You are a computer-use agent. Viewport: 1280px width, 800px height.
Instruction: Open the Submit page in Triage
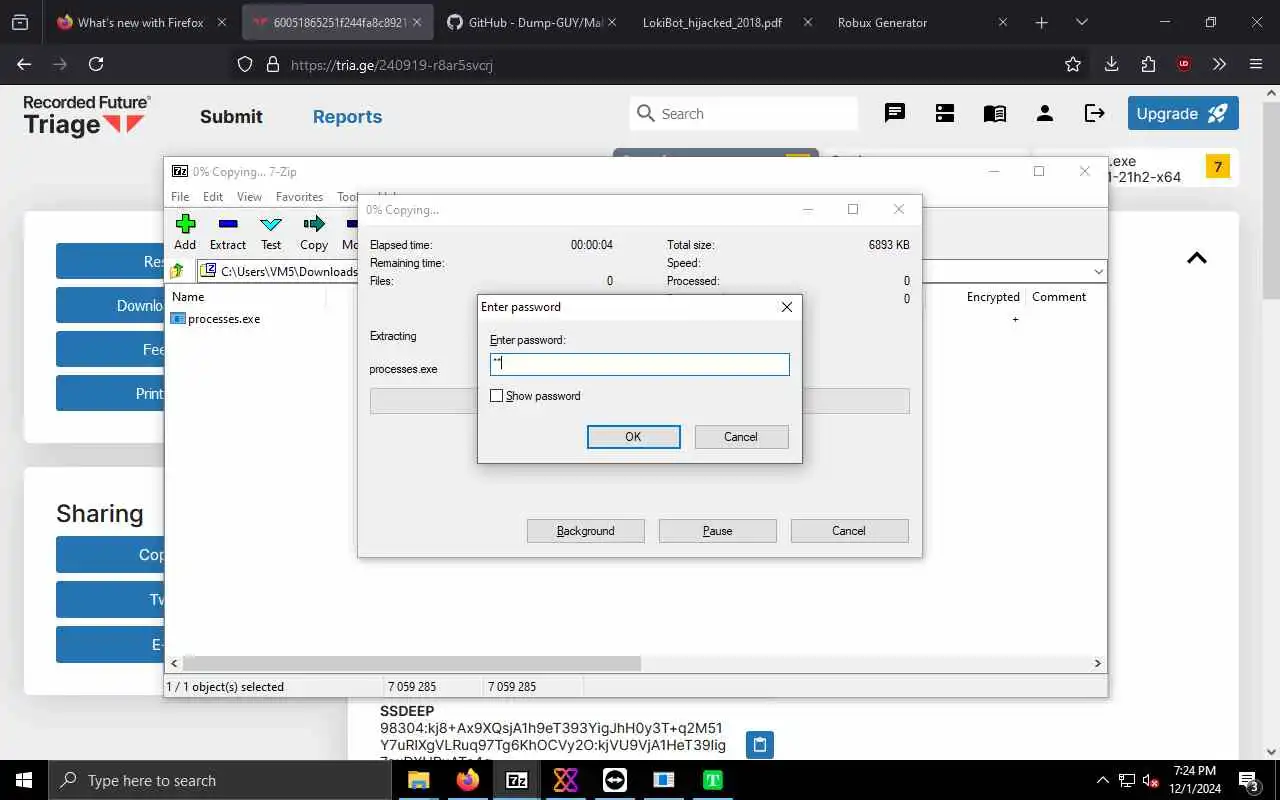click(x=231, y=116)
